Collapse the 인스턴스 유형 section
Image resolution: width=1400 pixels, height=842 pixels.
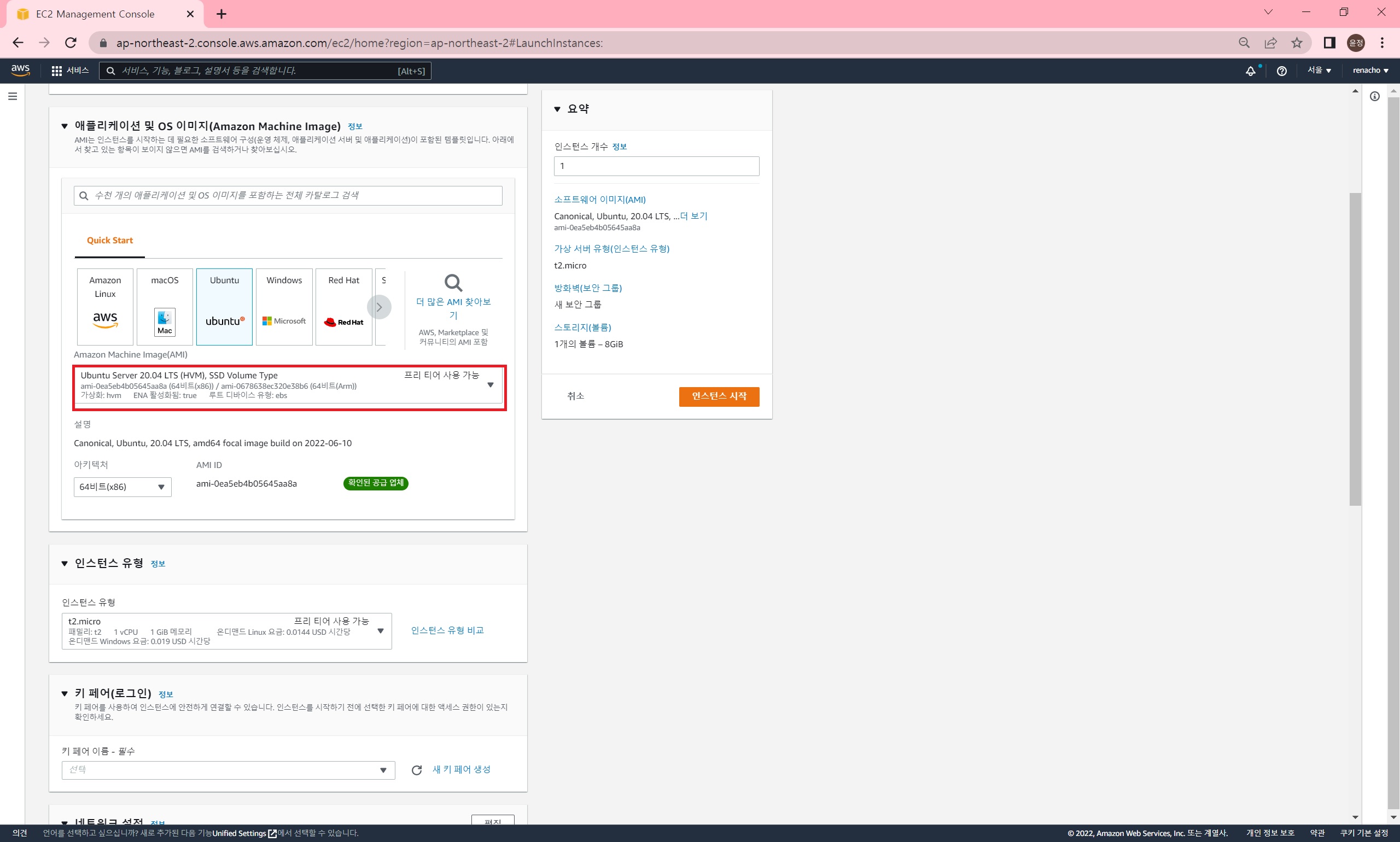click(65, 563)
